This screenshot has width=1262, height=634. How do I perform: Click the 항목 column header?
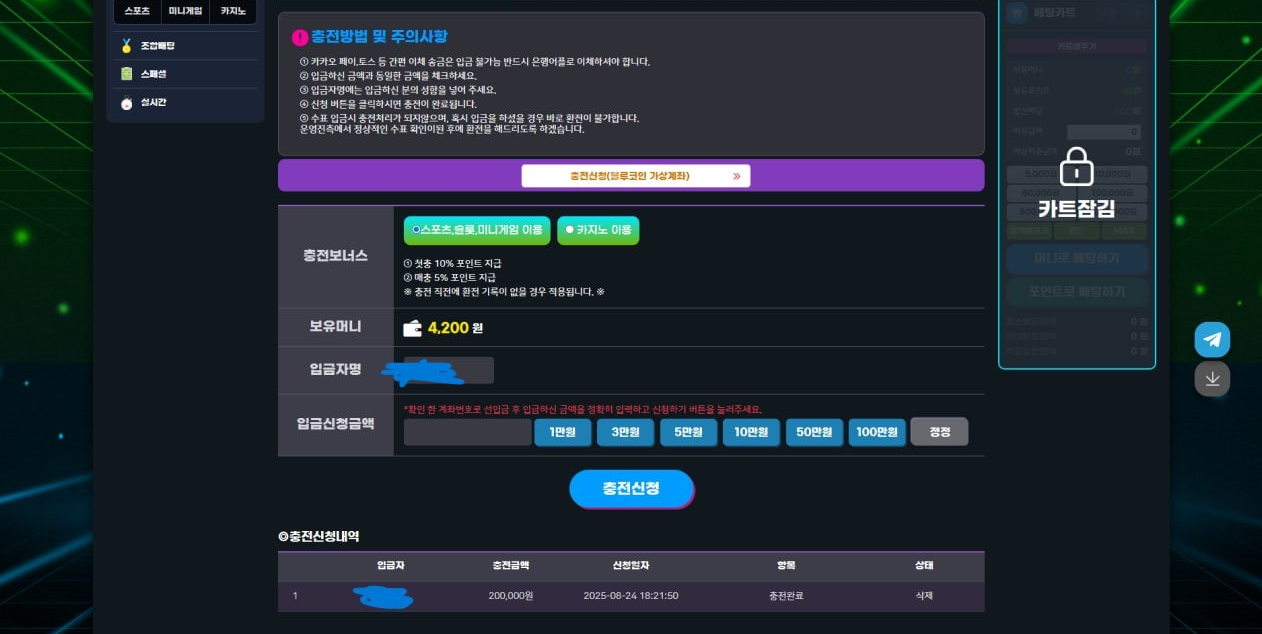tap(785, 565)
